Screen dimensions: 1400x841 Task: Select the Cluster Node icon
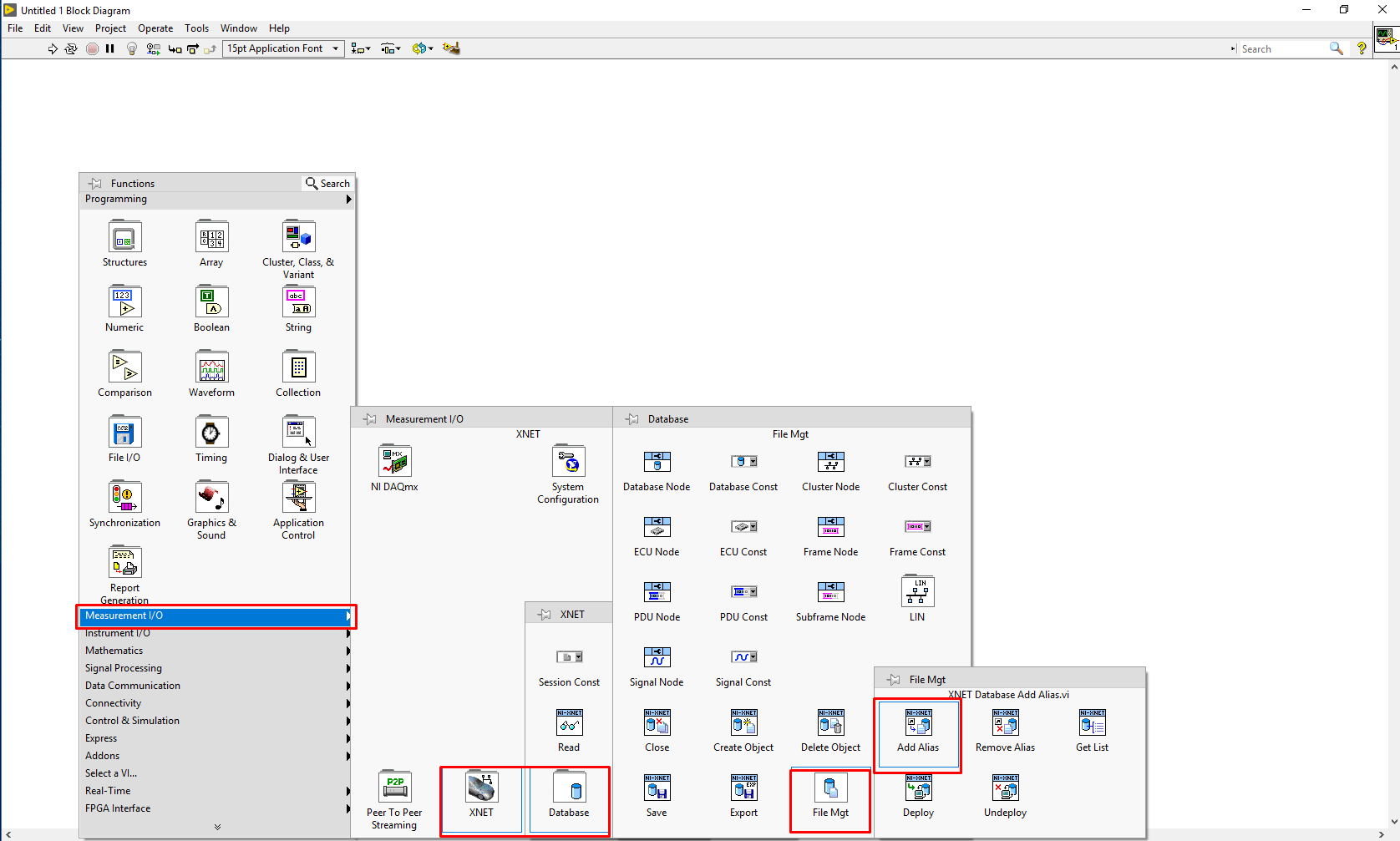830,462
